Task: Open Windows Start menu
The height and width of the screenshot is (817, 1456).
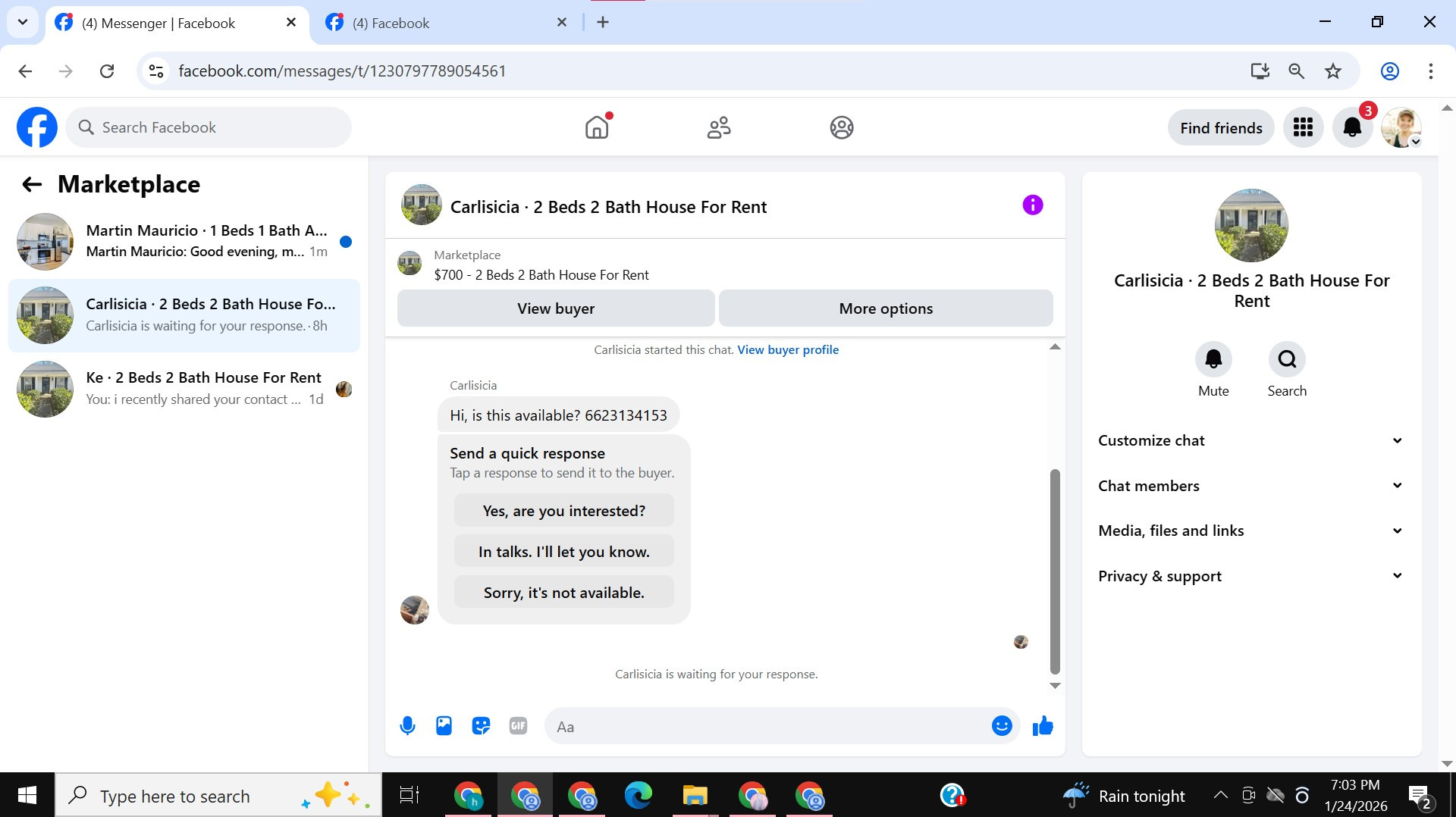Action: (x=27, y=795)
